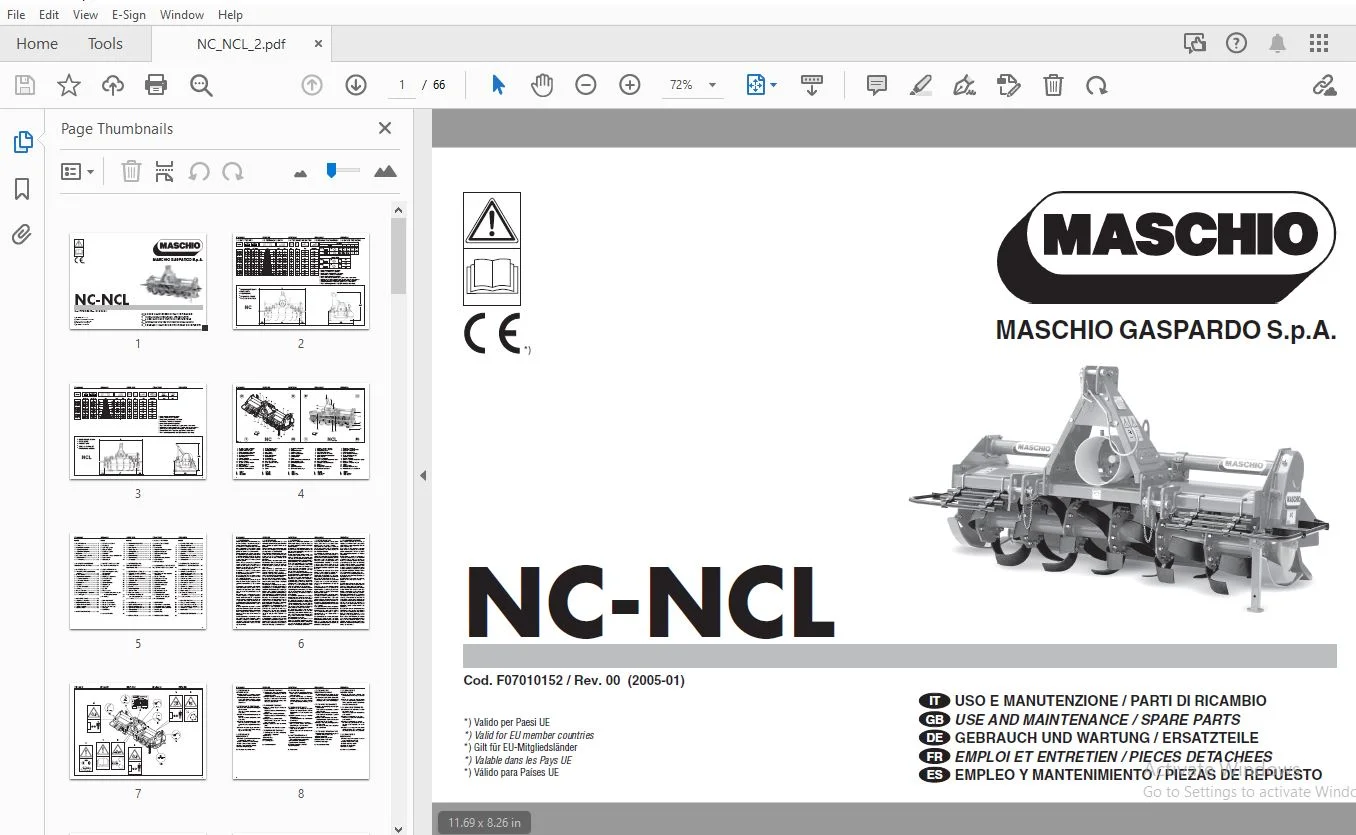Reduce thumbnail size with small mountain icon
The height and width of the screenshot is (835, 1356).
click(301, 173)
